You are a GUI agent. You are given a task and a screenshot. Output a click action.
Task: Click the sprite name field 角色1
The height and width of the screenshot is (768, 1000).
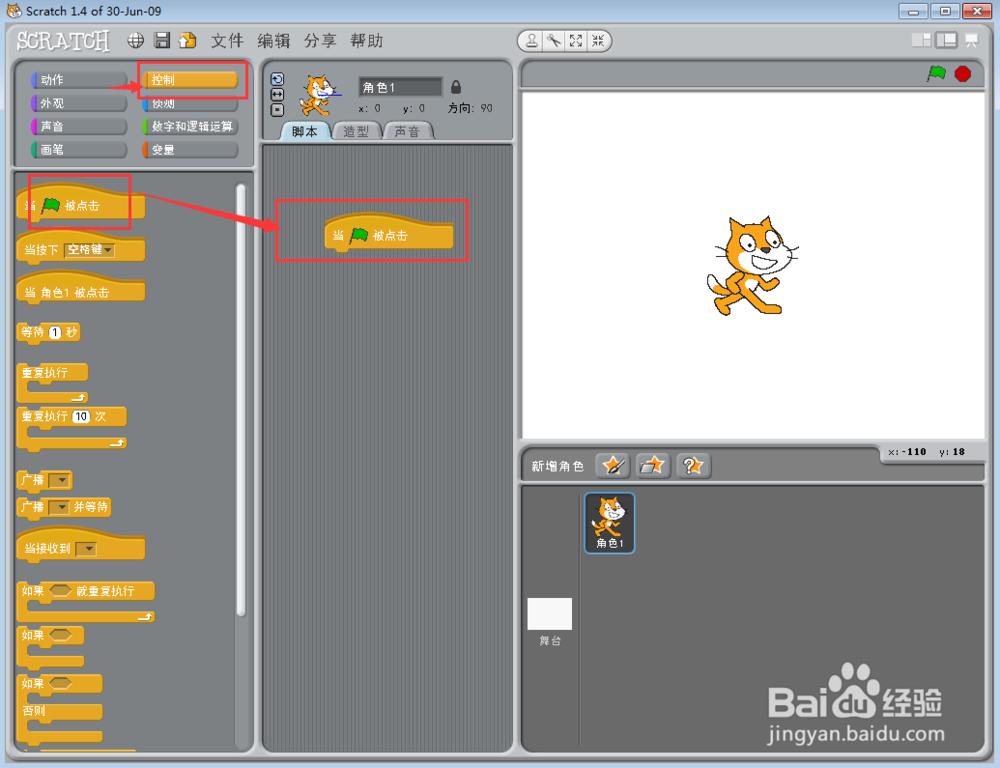pos(401,87)
